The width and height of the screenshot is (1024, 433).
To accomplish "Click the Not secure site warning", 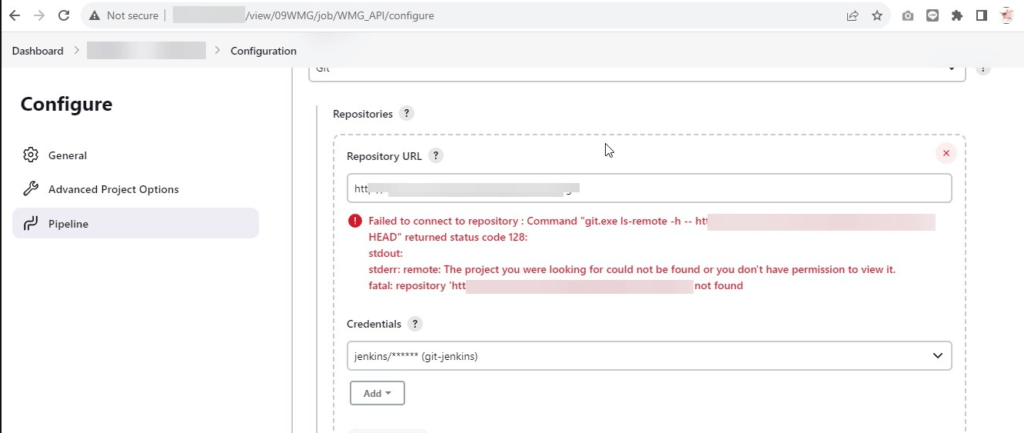I will (123, 15).
